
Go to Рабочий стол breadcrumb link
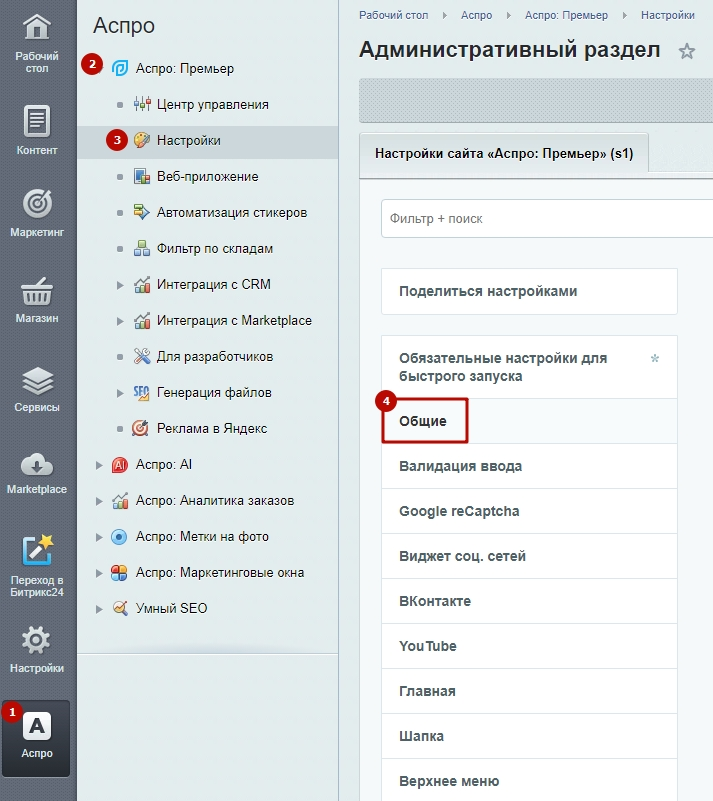click(x=393, y=15)
